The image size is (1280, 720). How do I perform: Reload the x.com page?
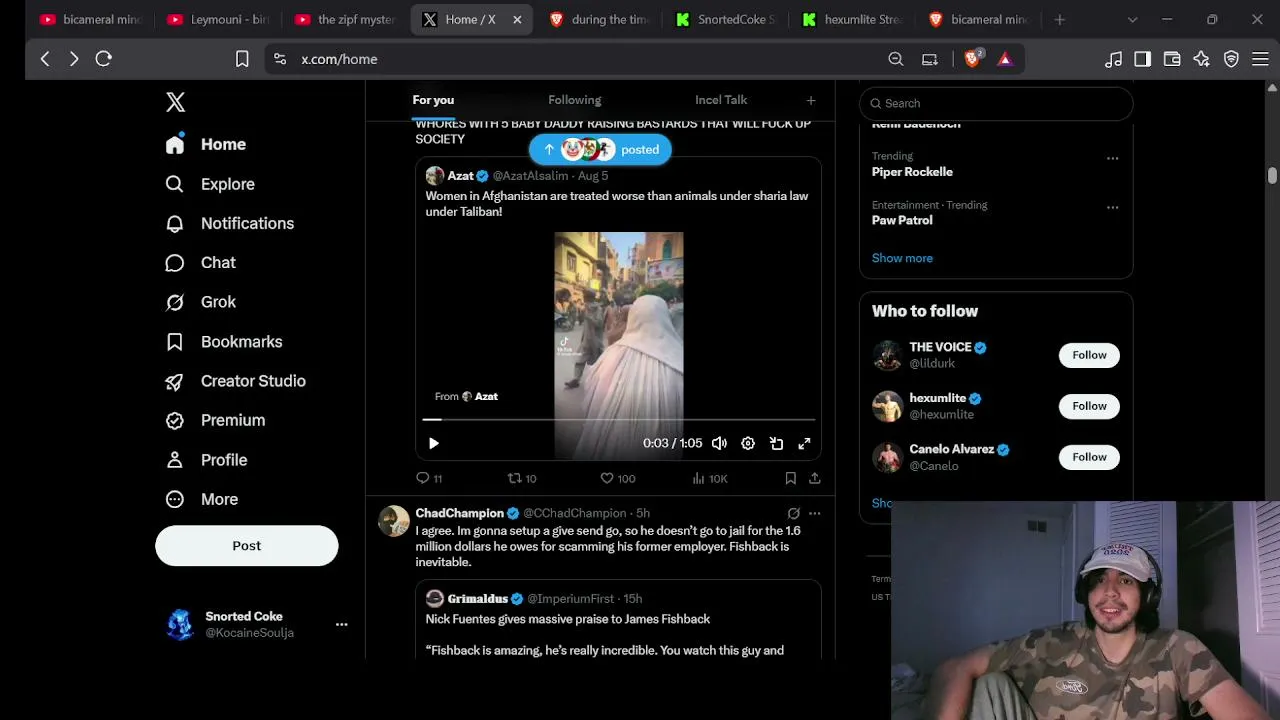click(x=103, y=59)
